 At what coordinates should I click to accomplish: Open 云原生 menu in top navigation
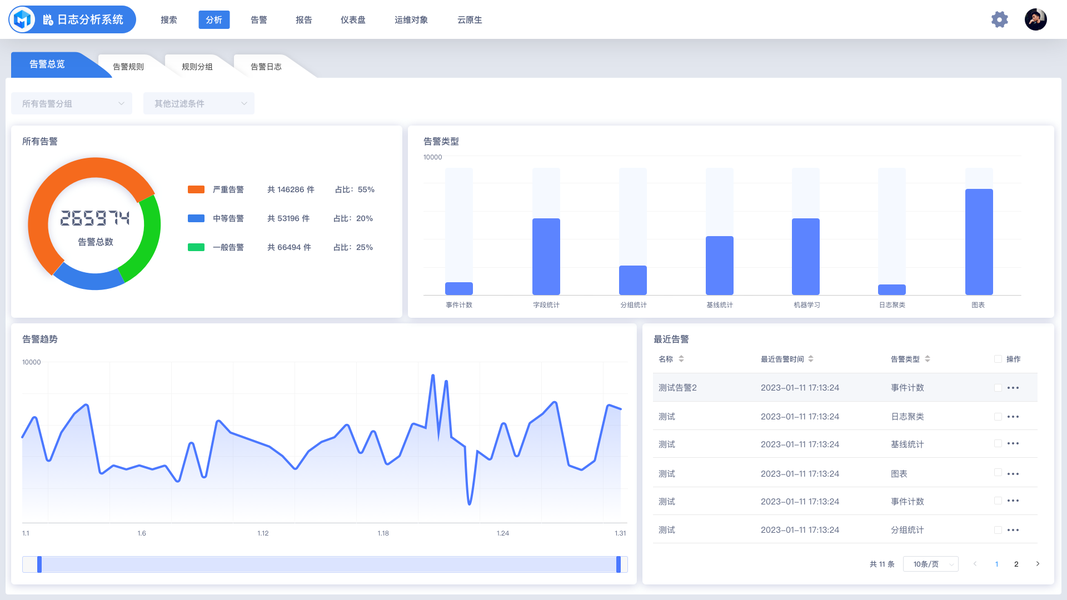[470, 20]
